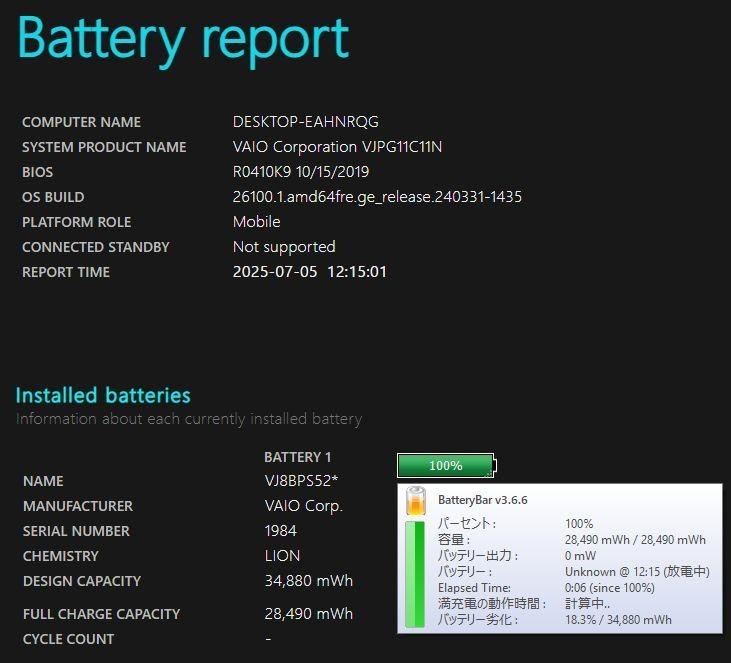This screenshot has height=663, width=731.
Task: Click the DESIGN CAPACITY label
Action: click(x=82, y=581)
